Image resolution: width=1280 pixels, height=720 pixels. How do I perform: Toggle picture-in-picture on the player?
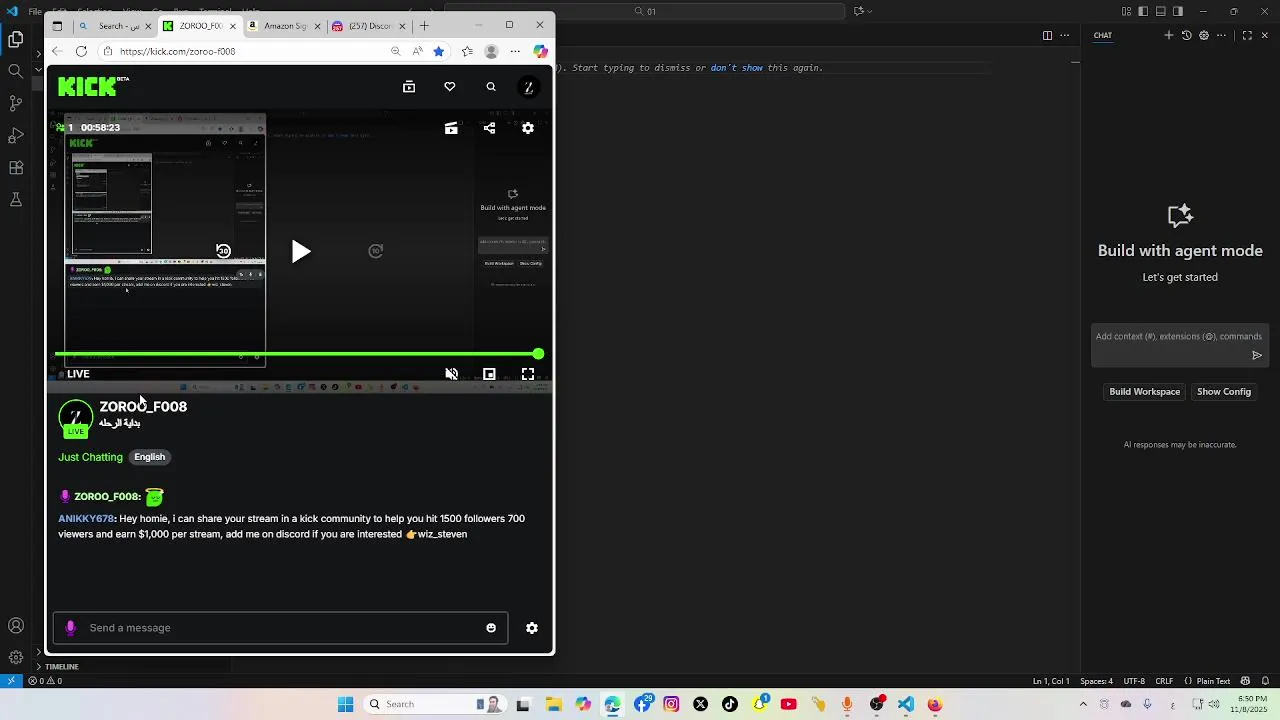point(489,374)
